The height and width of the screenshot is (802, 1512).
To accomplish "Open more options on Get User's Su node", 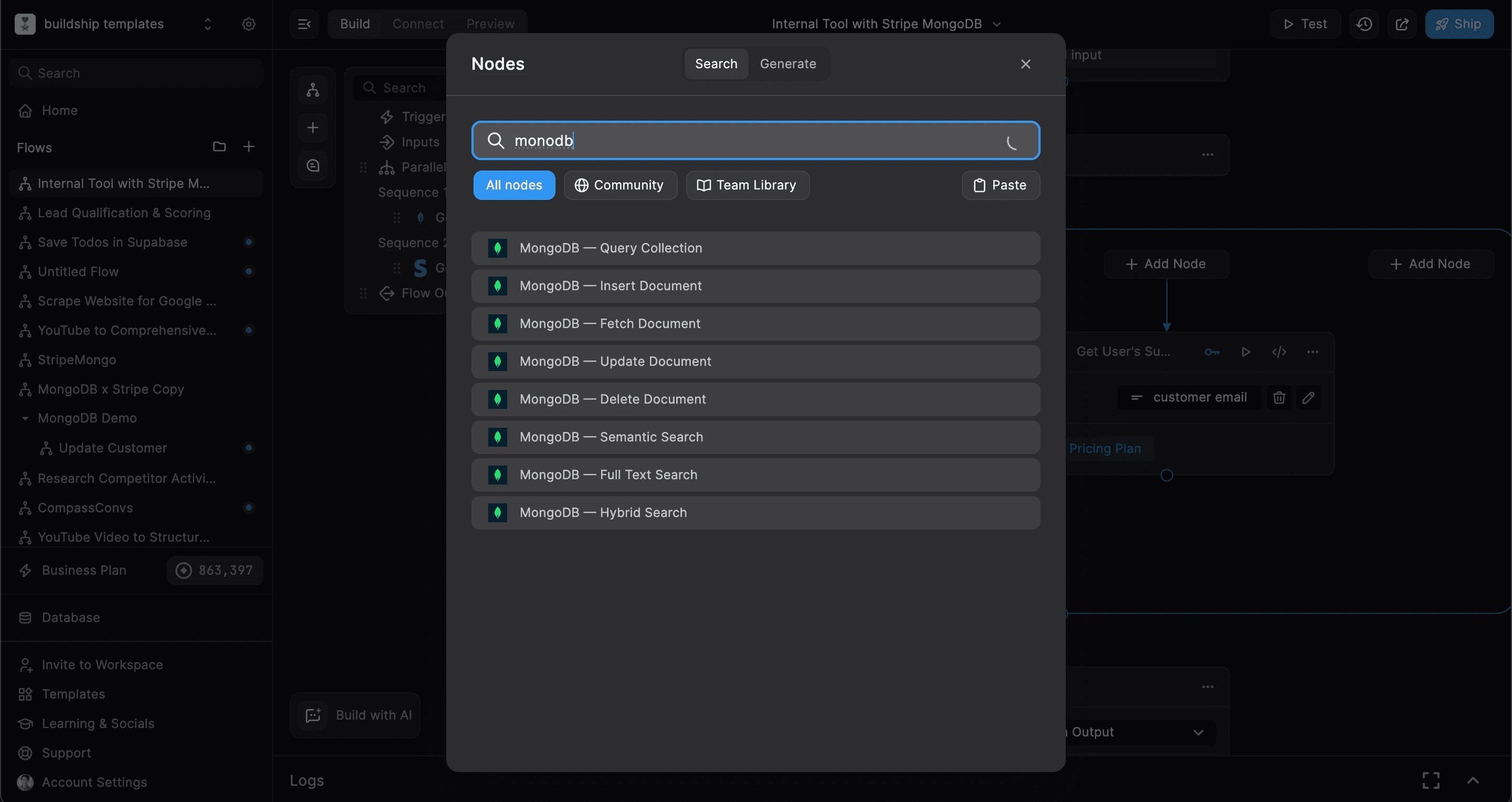I will pyautogui.click(x=1313, y=352).
